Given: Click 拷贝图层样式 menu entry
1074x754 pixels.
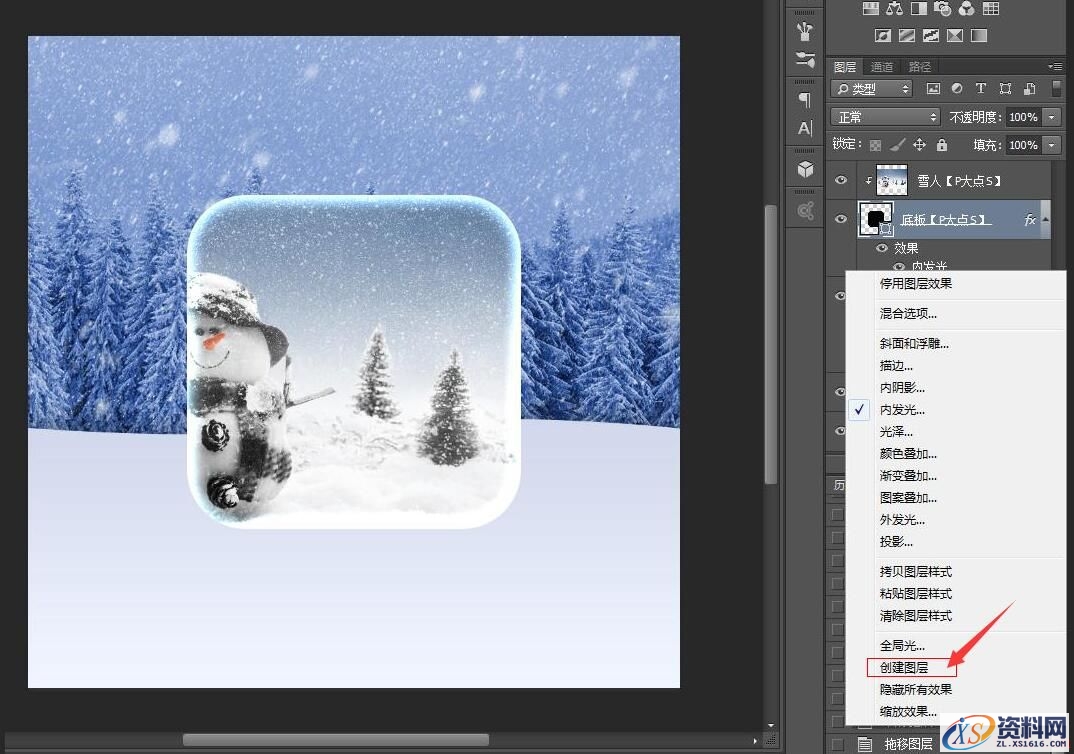Looking at the screenshot, I should tap(915, 571).
